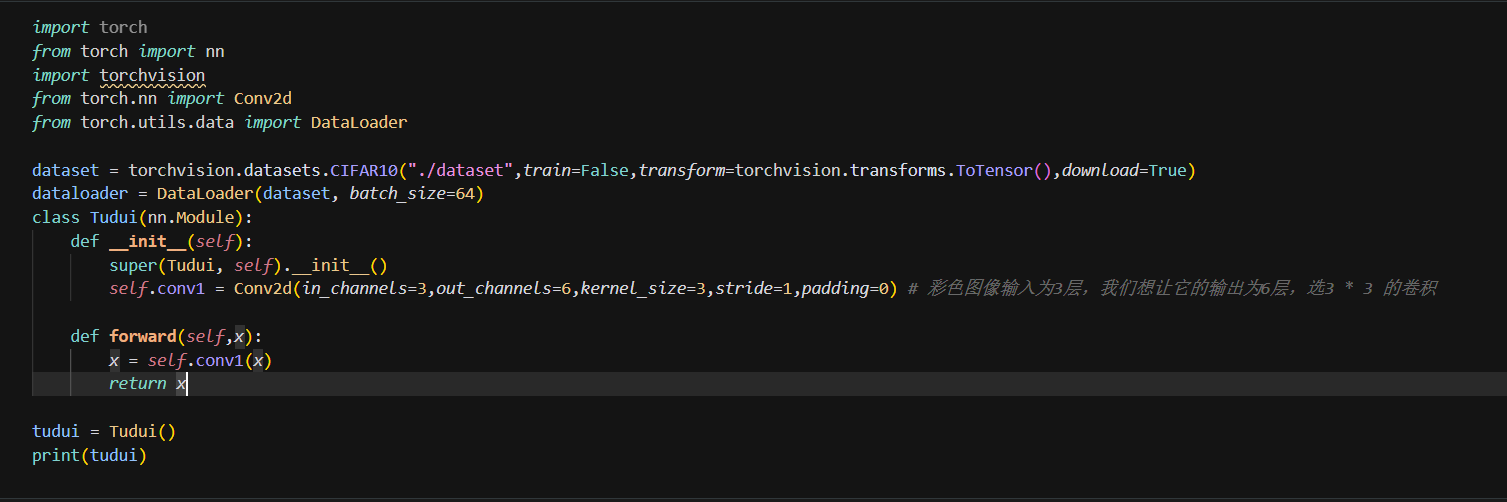The height and width of the screenshot is (502, 1507).
Task: Click batch_size=64 argument
Action: 412,195
